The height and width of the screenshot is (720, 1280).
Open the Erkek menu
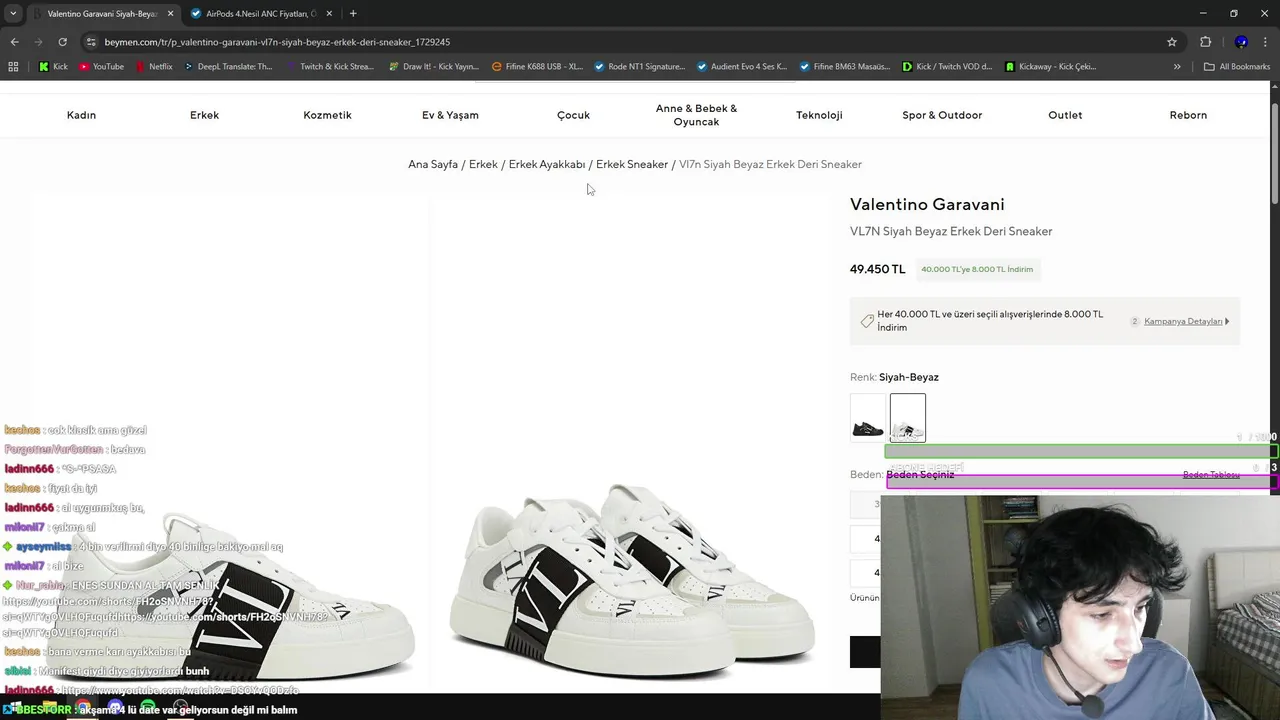(x=204, y=115)
